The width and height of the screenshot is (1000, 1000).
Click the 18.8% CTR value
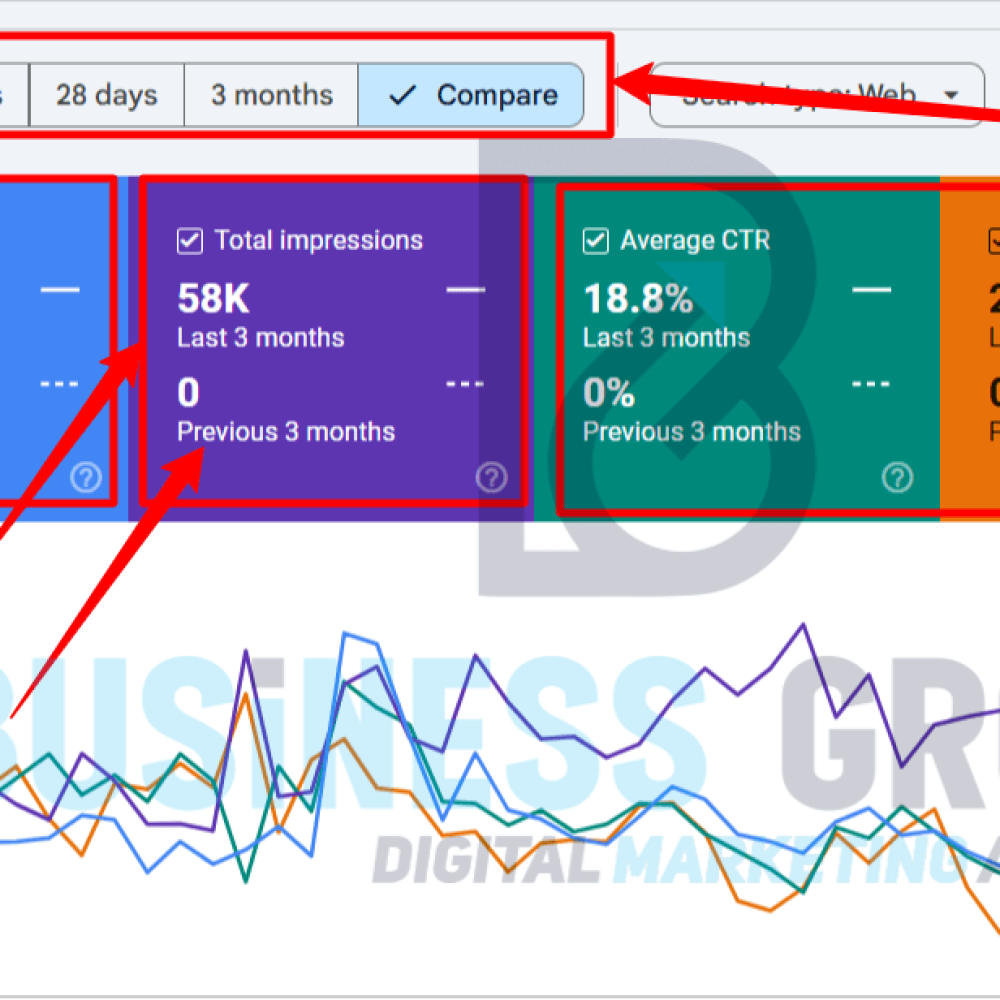(x=638, y=298)
